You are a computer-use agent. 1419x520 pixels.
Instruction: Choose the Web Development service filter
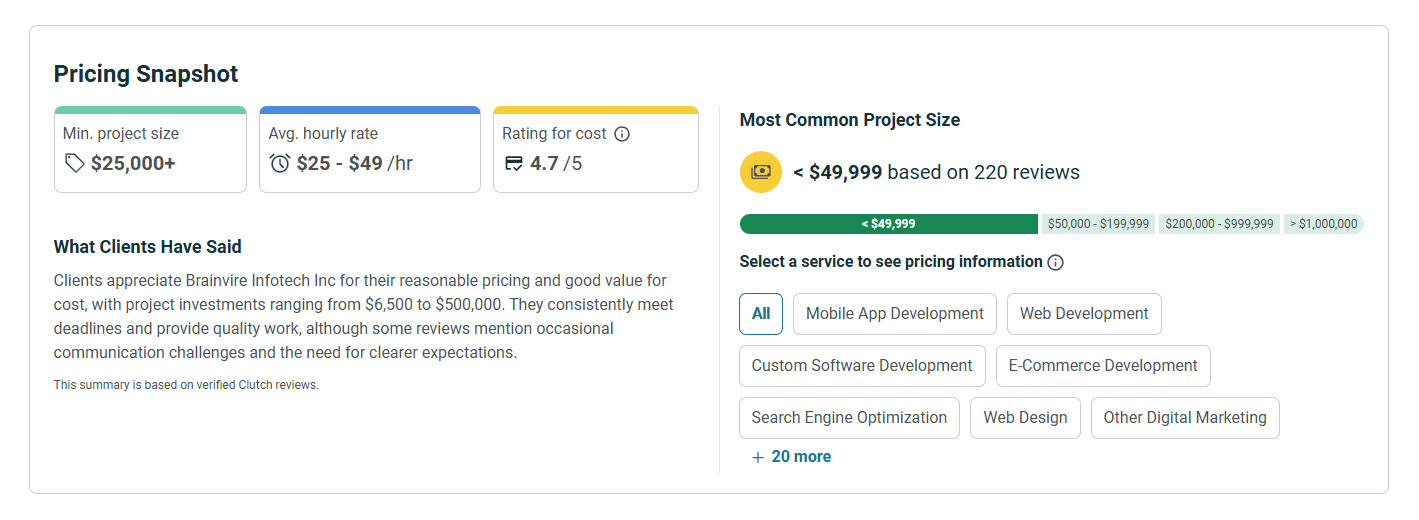pyautogui.click(x=1084, y=314)
